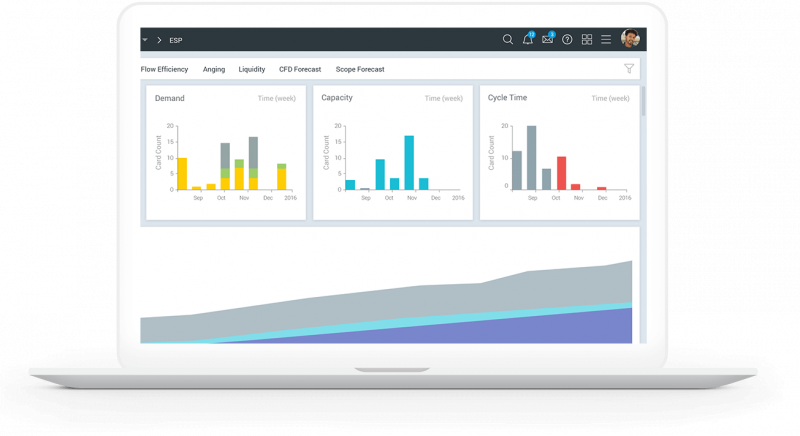The width and height of the screenshot is (800, 436).
Task: Click the Capacity chart title
Action: (x=337, y=97)
